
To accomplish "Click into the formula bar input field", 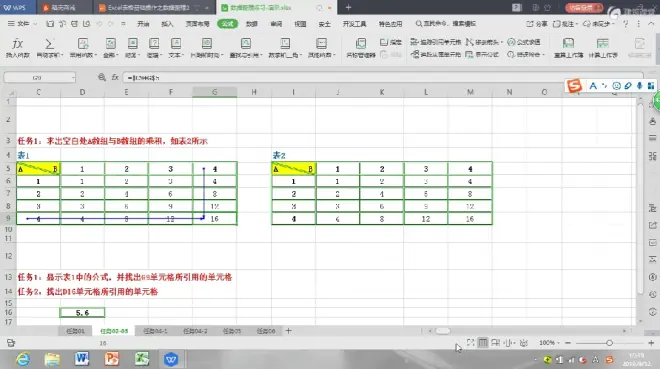I will point(382,77).
